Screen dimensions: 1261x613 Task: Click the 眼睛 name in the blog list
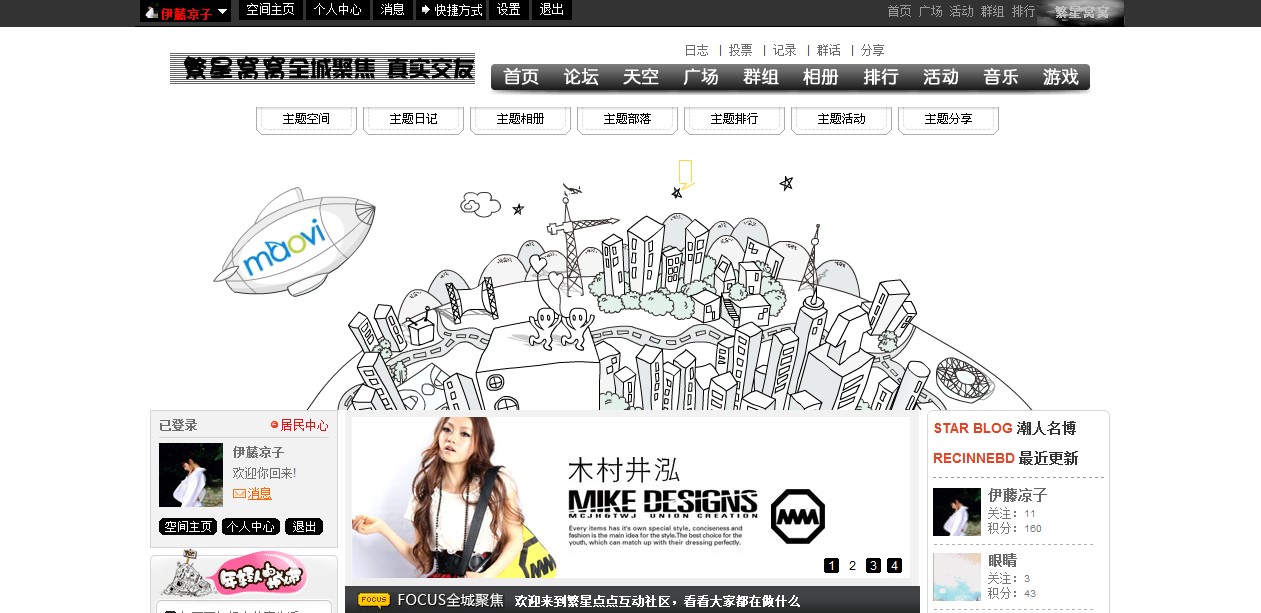pyautogui.click(x=1003, y=560)
